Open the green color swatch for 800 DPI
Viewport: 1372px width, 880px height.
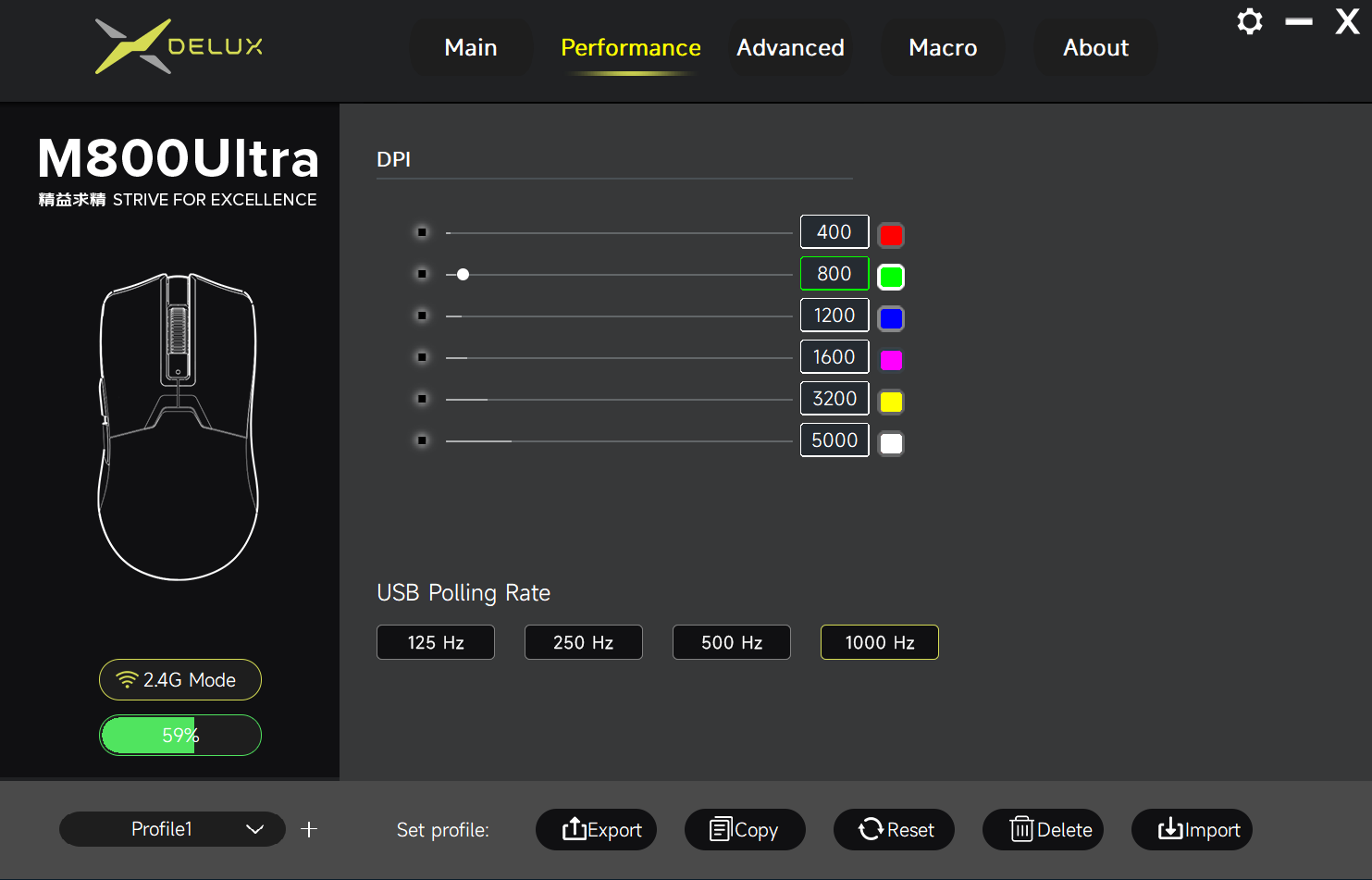click(891, 277)
